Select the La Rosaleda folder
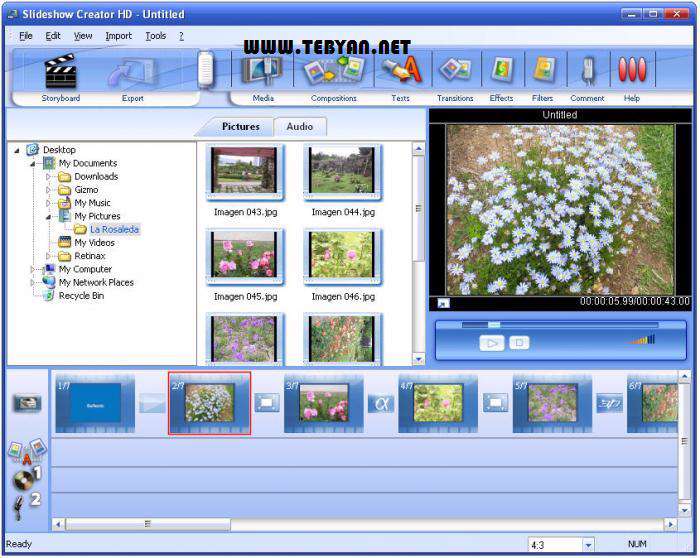This screenshot has height=558, width=700. point(114,229)
